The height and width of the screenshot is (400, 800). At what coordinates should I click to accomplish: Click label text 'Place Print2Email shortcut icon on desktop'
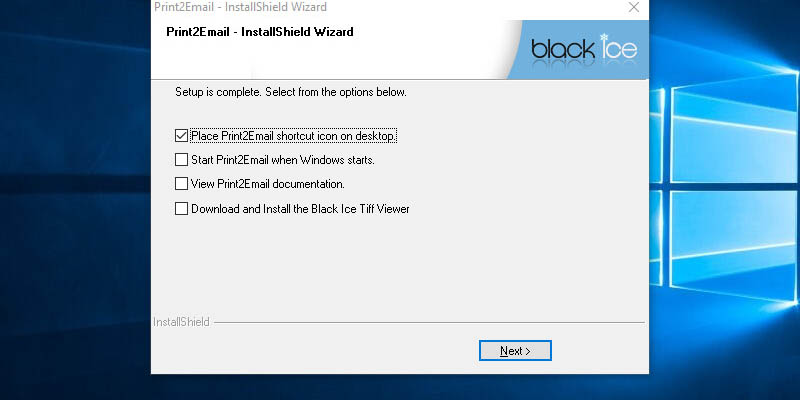pos(294,135)
